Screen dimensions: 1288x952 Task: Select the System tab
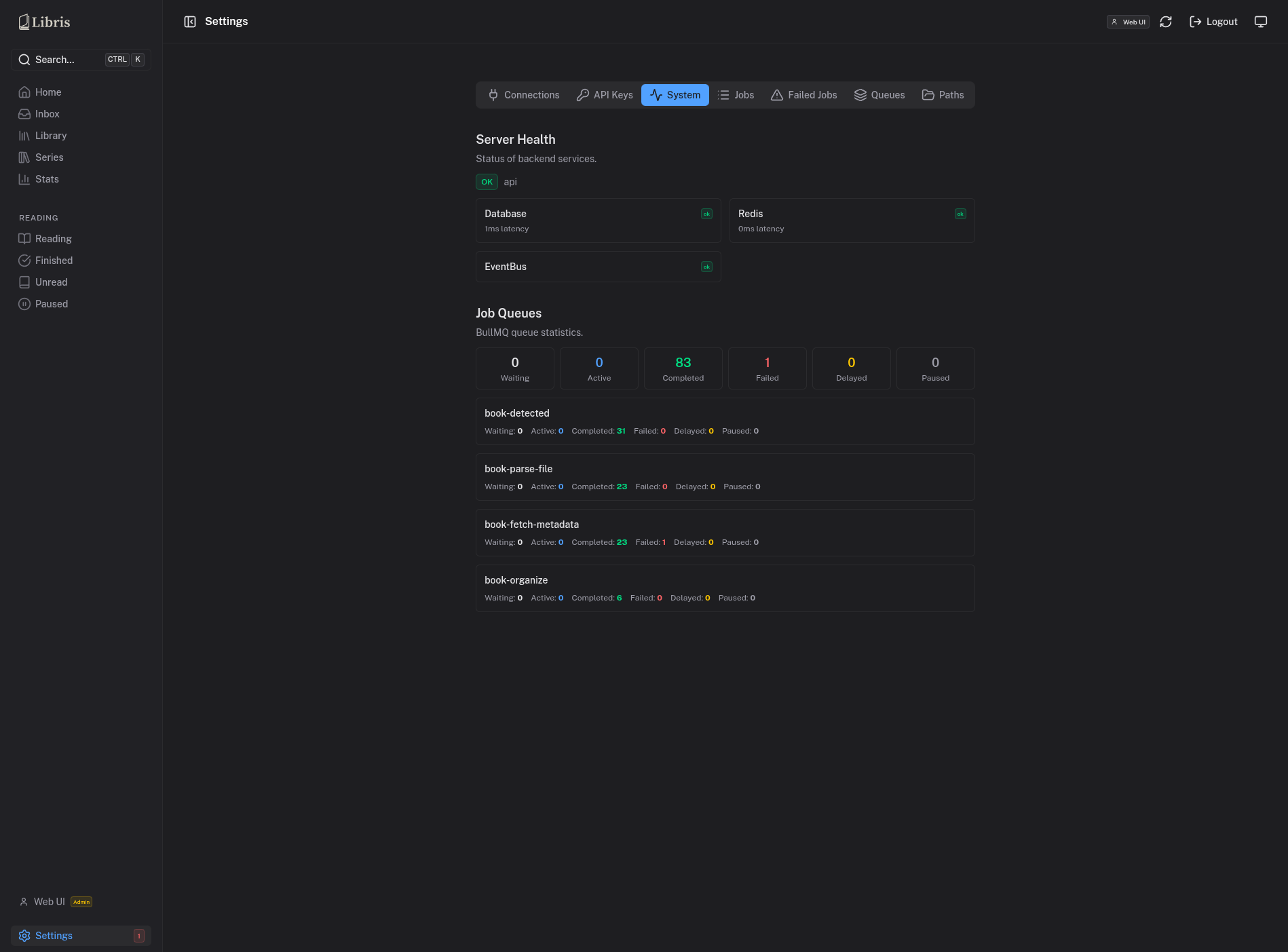point(675,95)
